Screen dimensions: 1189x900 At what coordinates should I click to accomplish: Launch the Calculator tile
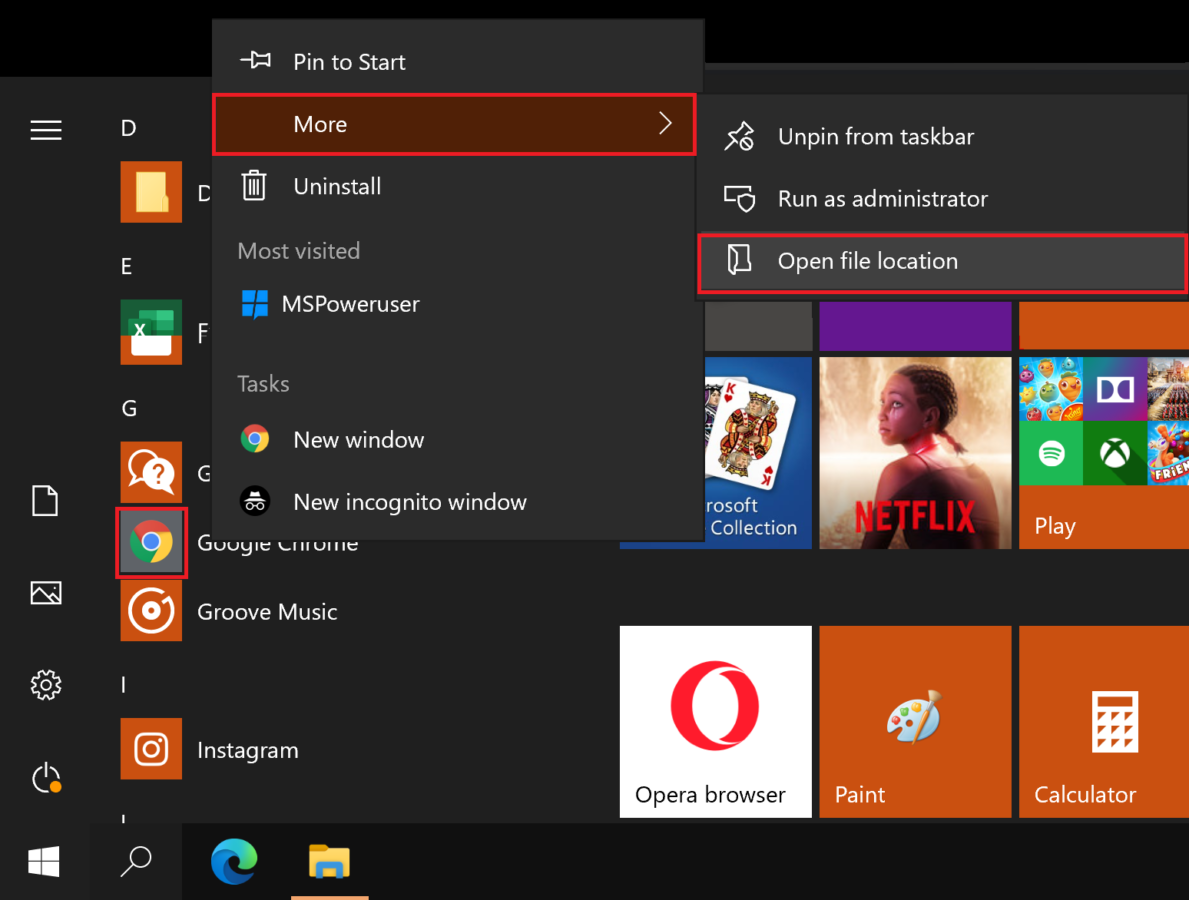coord(1103,721)
